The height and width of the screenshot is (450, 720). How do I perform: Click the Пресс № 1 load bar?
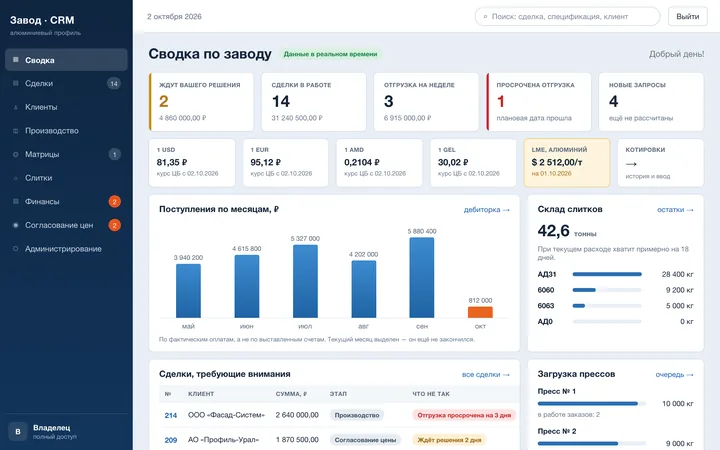point(591,404)
